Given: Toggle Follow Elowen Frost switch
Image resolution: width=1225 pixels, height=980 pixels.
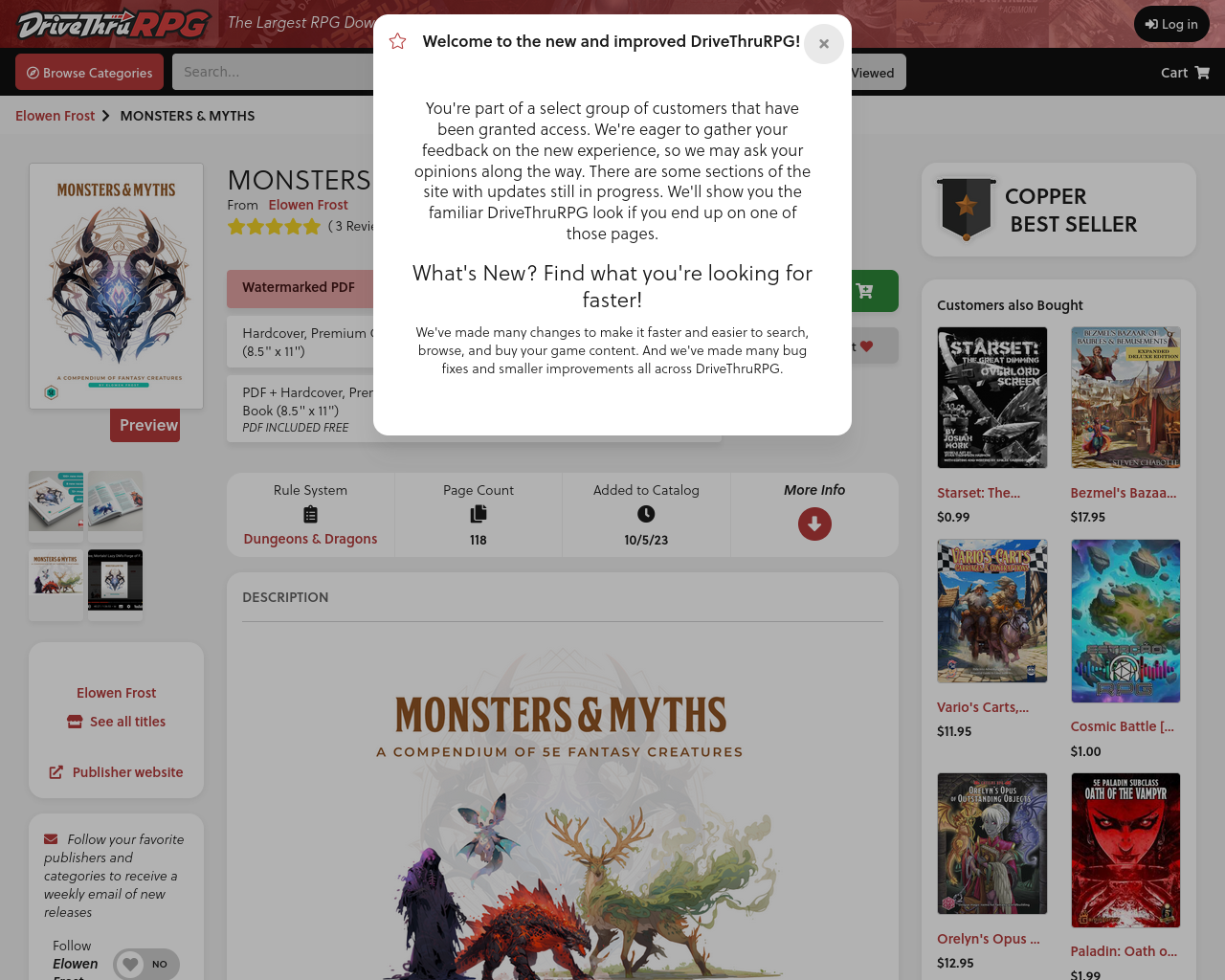Looking at the screenshot, I should click(x=146, y=964).
